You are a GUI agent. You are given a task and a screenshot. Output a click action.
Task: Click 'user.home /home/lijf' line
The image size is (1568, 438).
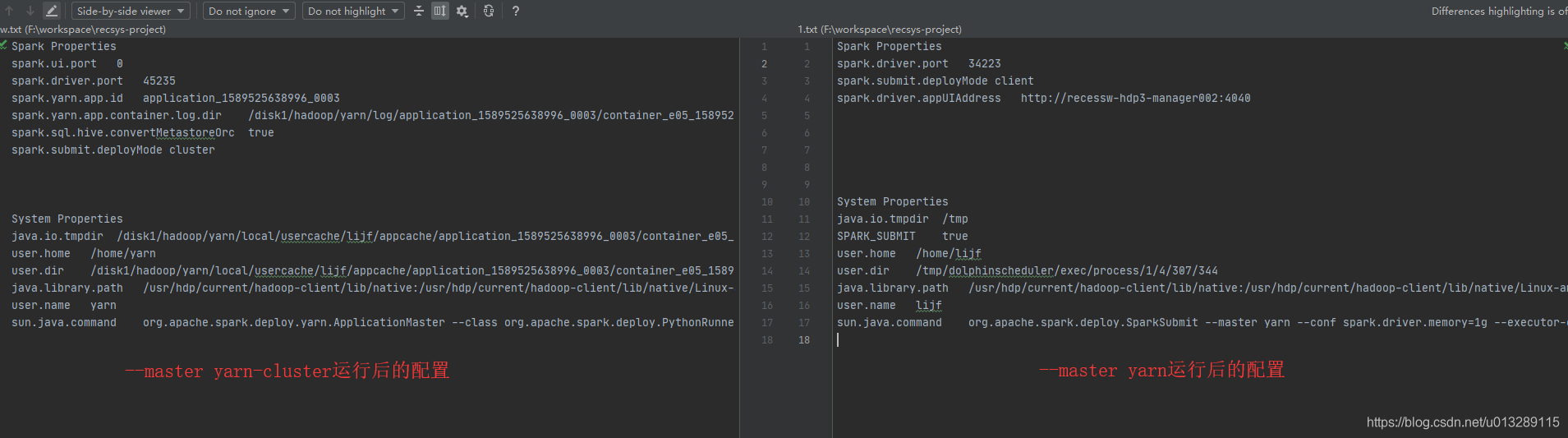pos(909,253)
